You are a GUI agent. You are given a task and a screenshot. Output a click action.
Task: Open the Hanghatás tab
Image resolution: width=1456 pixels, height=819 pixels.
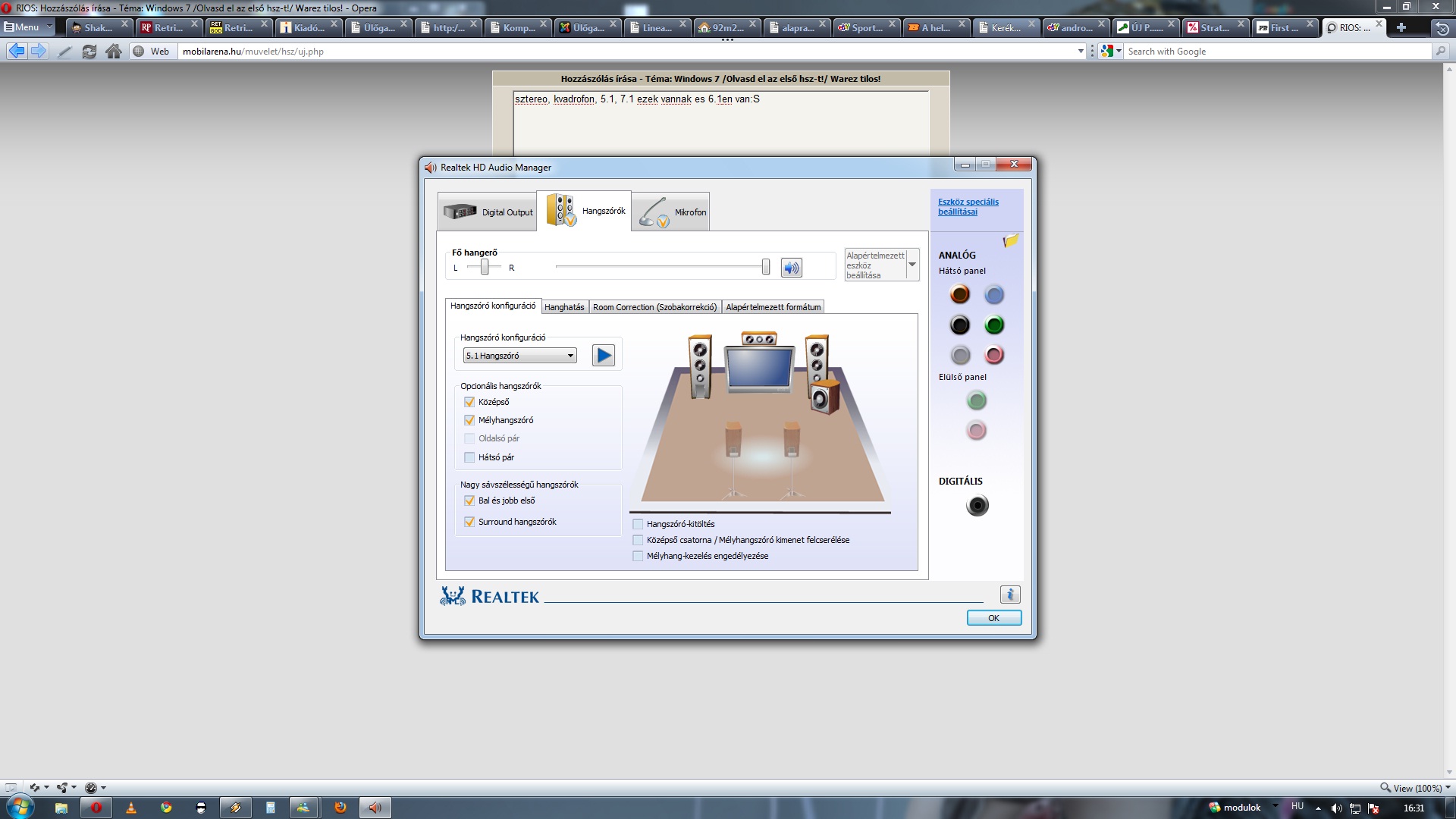pos(564,307)
